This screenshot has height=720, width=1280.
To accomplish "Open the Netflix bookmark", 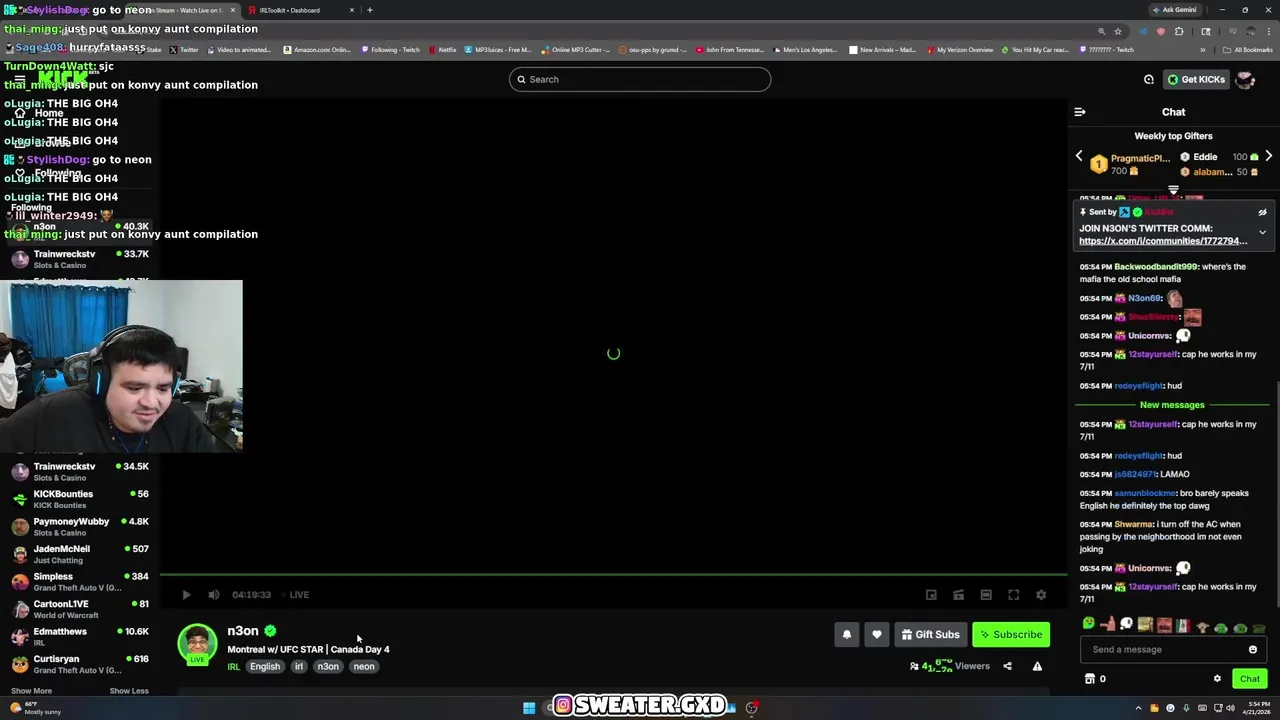I will [442, 50].
